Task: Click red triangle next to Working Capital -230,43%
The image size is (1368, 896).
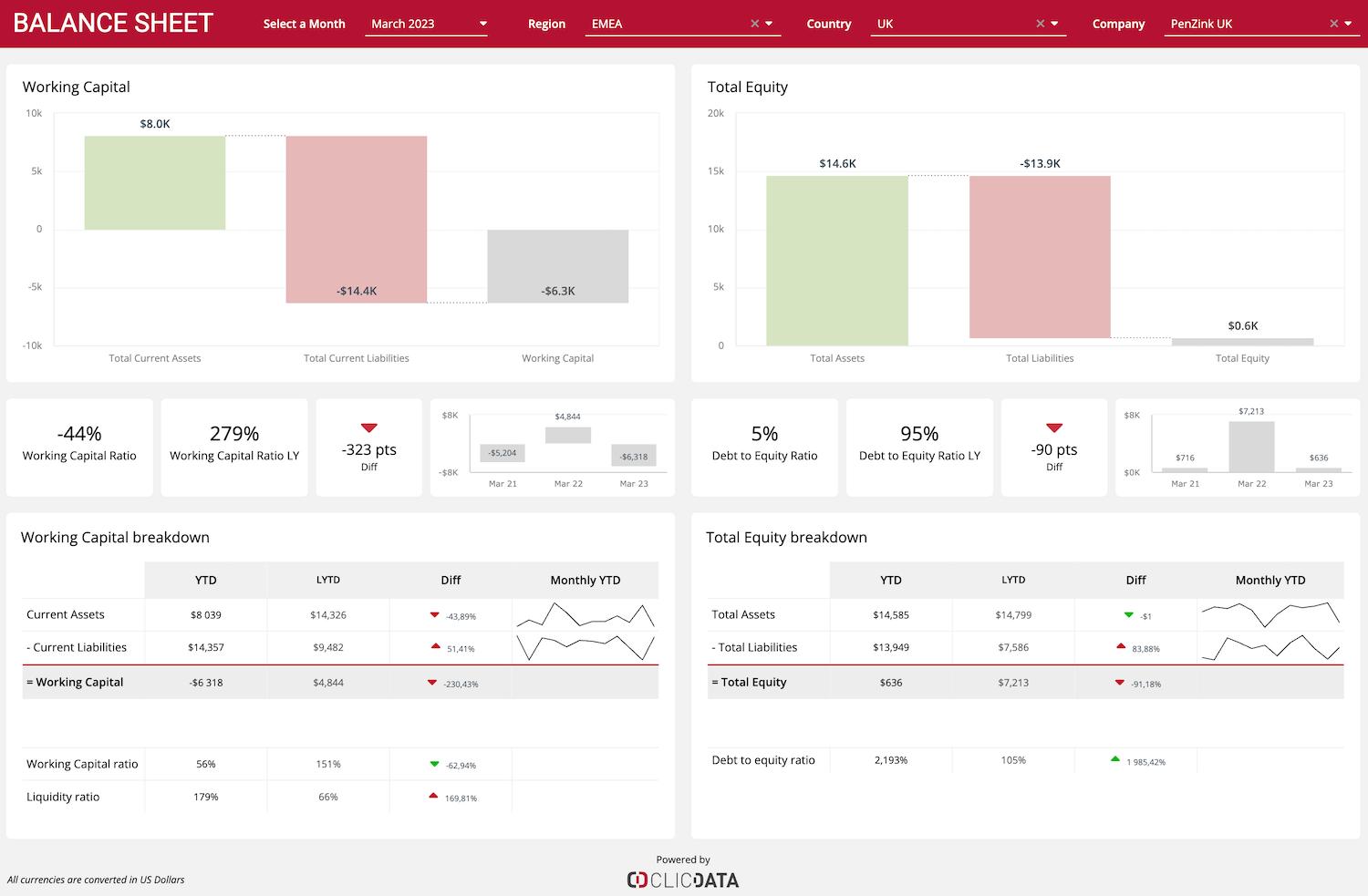Action: [x=431, y=682]
